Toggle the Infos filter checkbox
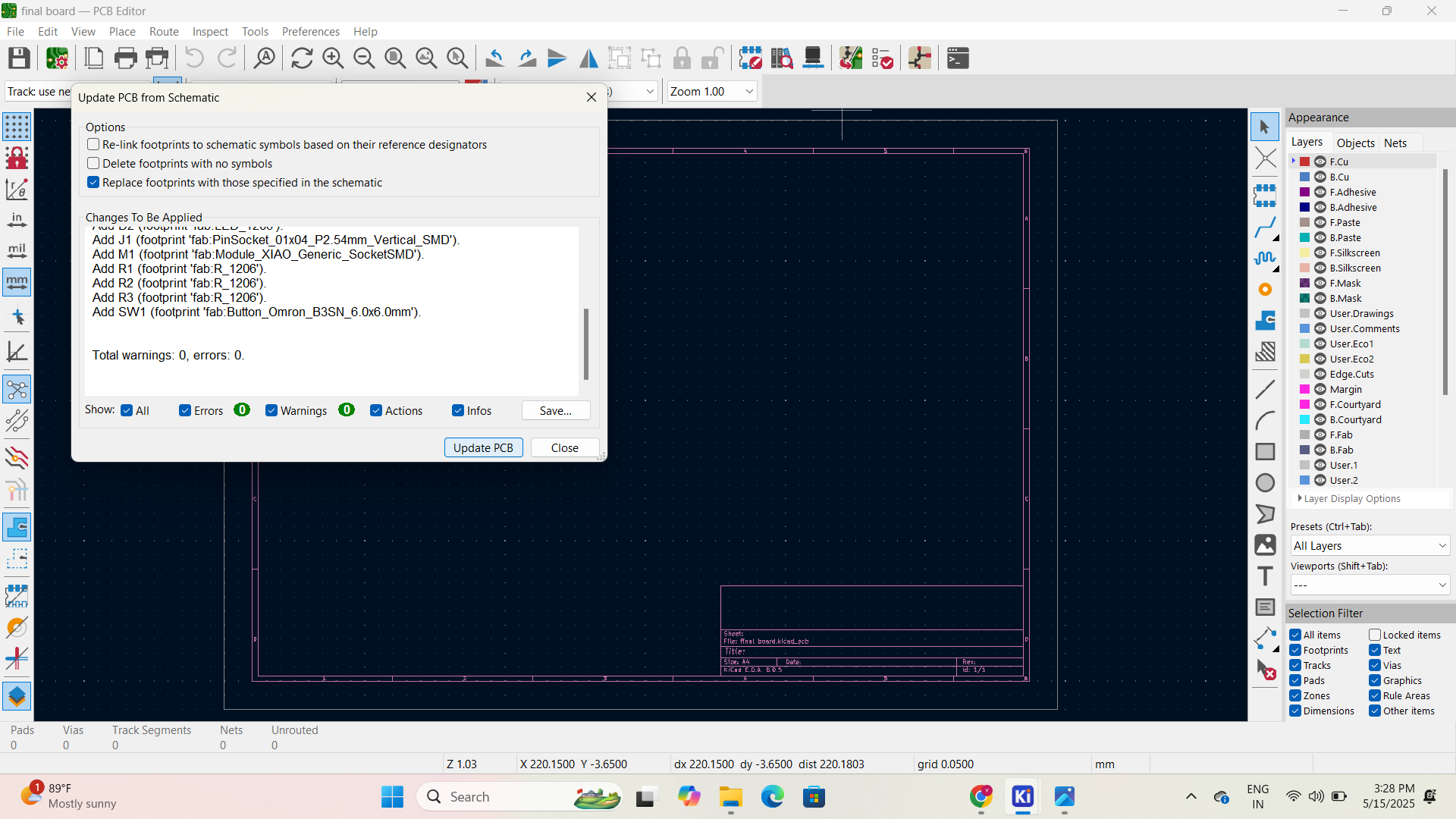Viewport: 1456px width, 819px height. (458, 410)
